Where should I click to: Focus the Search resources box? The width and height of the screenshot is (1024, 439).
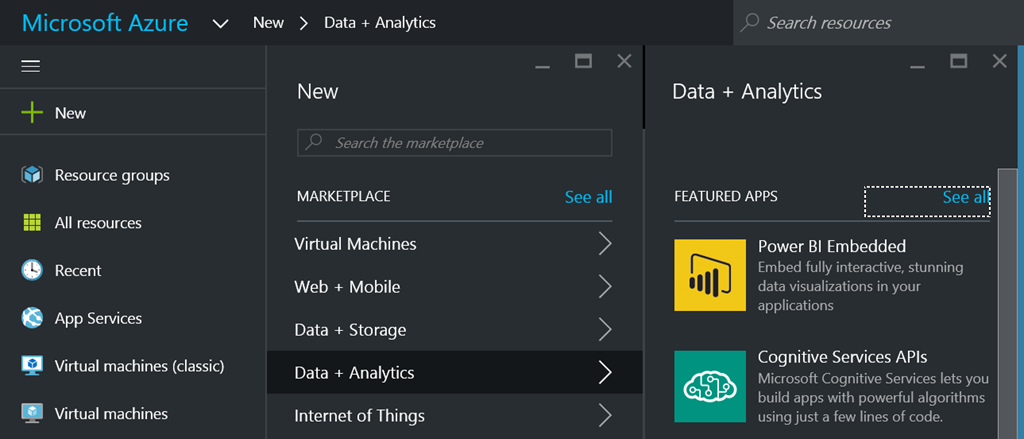[x=880, y=22]
